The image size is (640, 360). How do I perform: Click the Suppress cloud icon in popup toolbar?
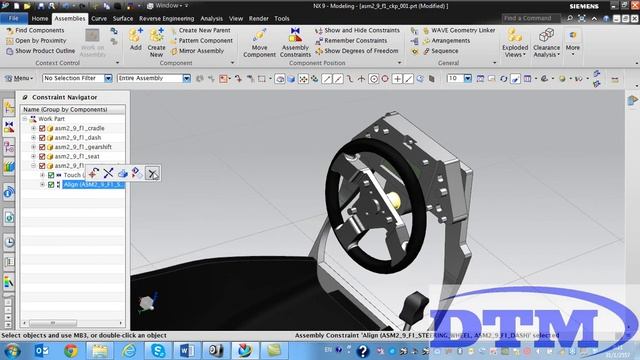coord(122,173)
